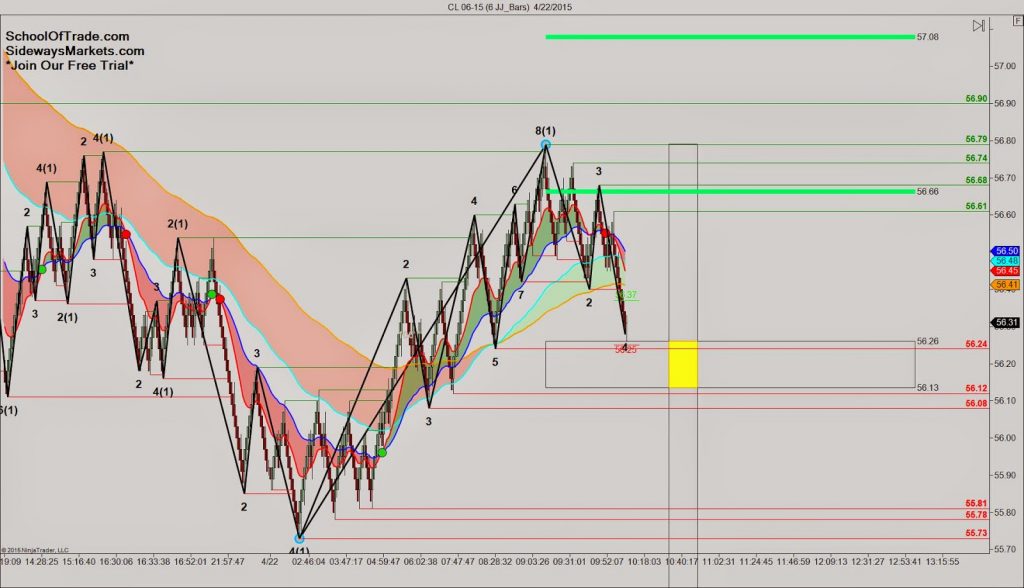Click the green 56.74 level label

pyautogui.click(x=976, y=158)
